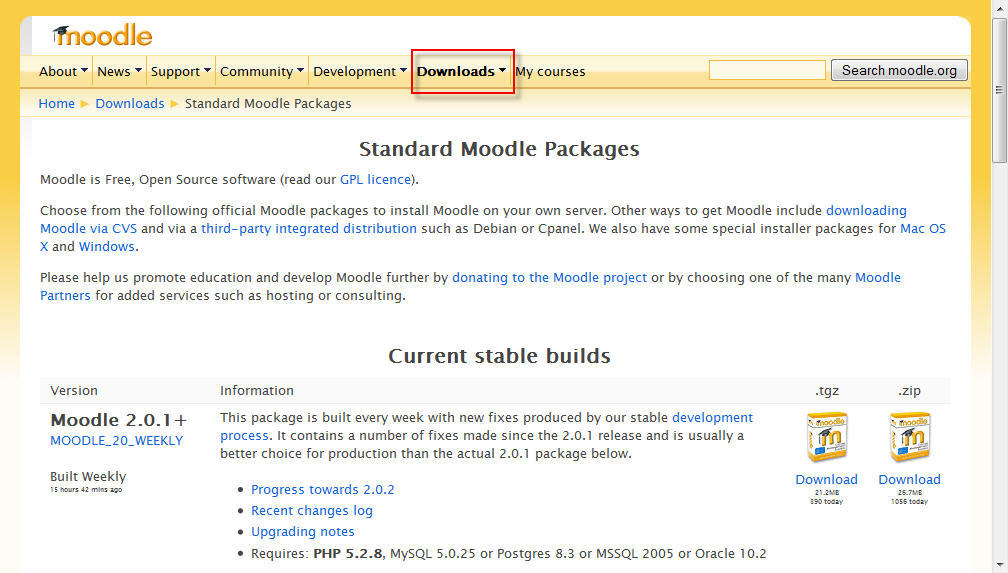Expand the Support dropdown menu

pyautogui.click(x=180, y=71)
